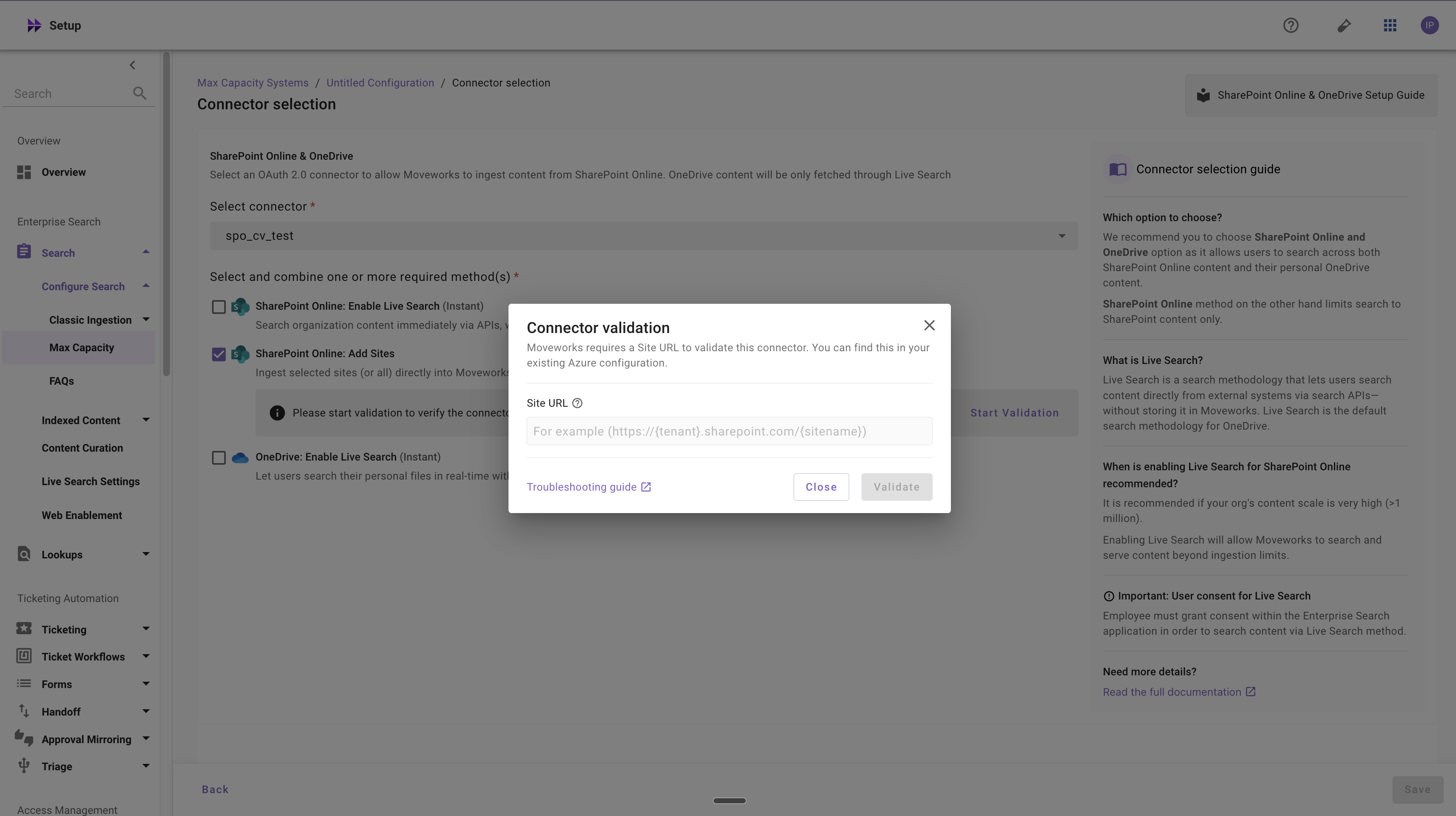
Task: Click the Close button in dialog
Action: (x=821, y=487)
